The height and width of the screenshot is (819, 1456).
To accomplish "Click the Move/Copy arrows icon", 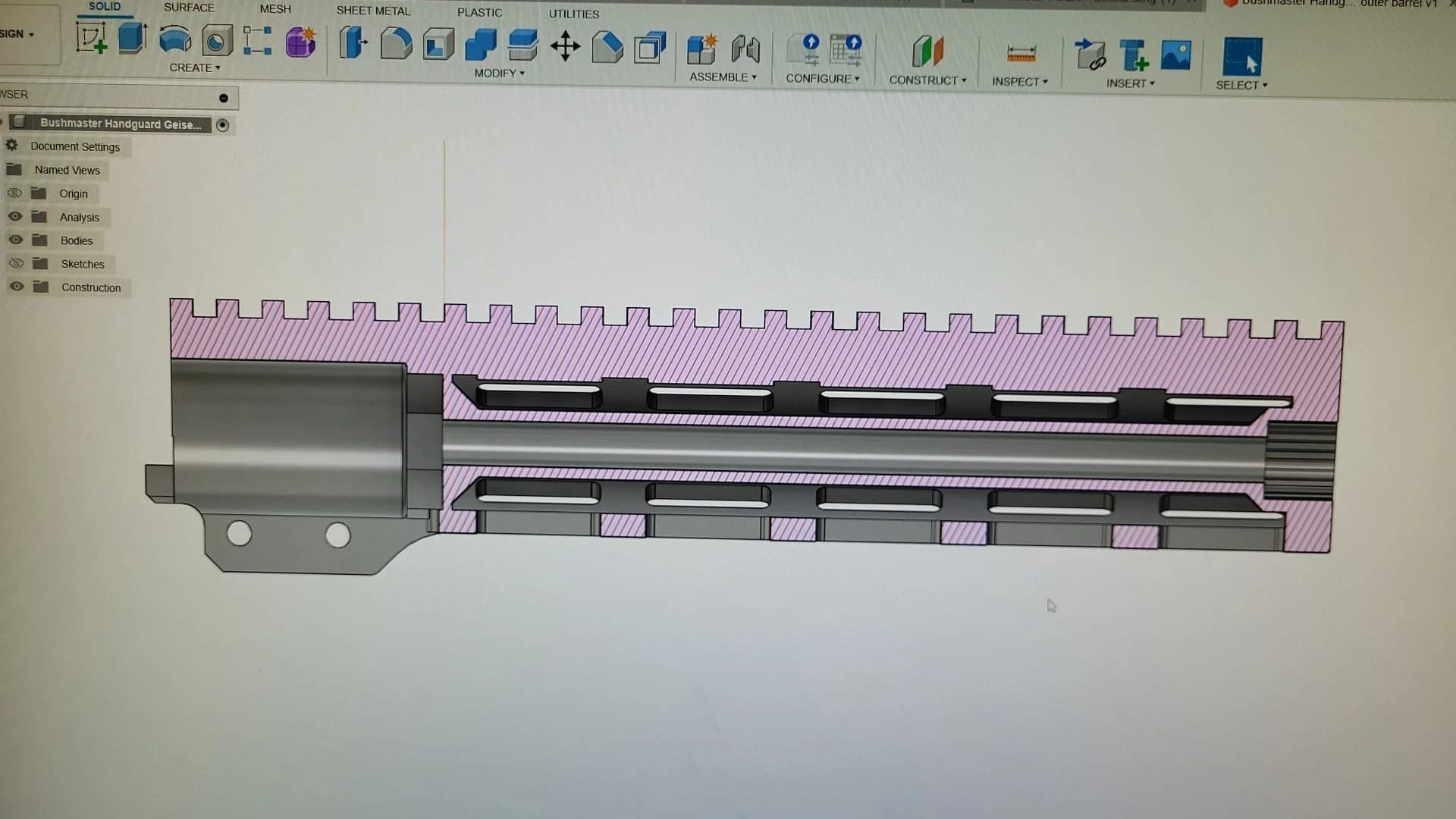I will 565,47.
